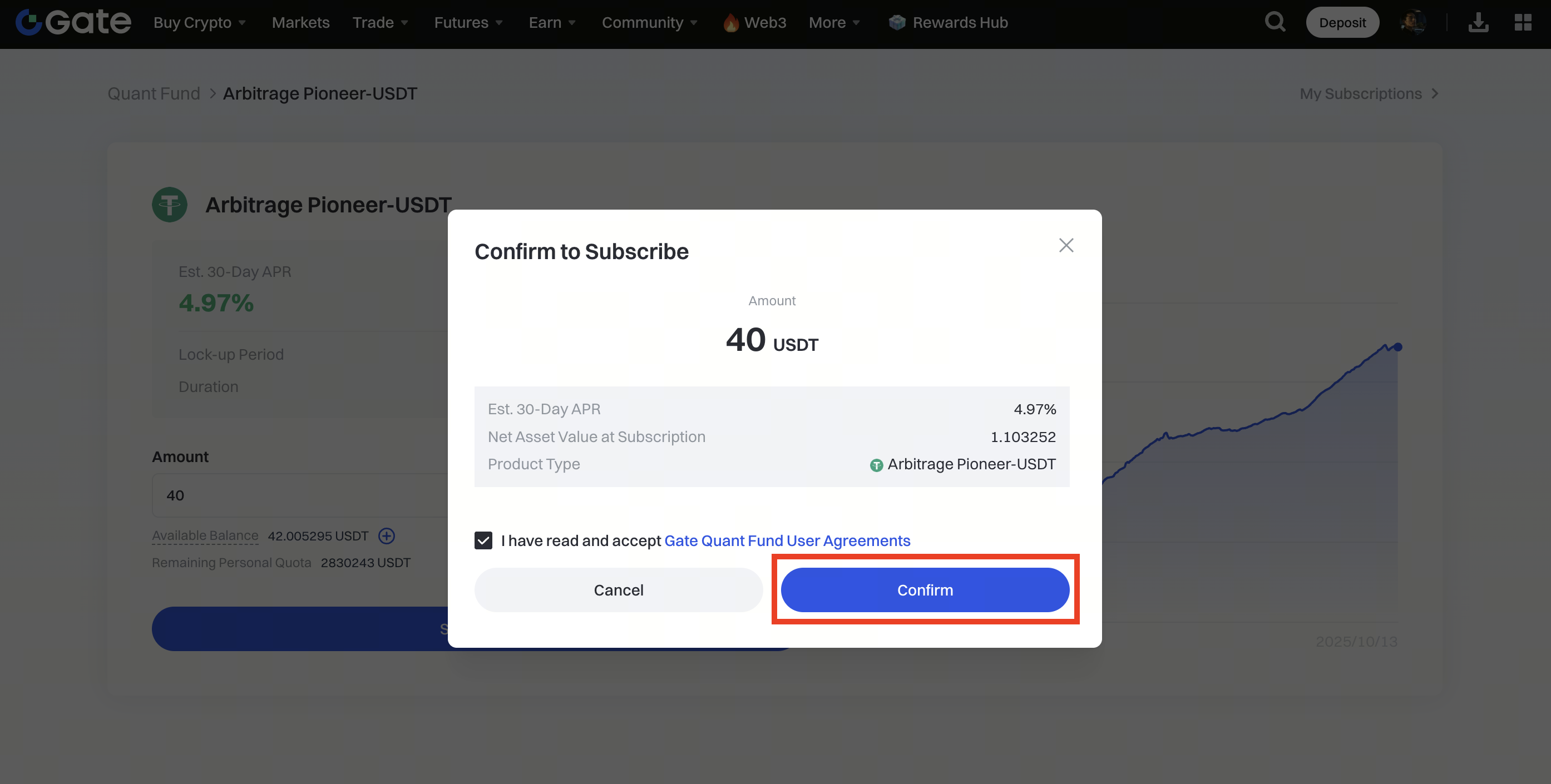Open the apps grid icon

point(1523,22)
